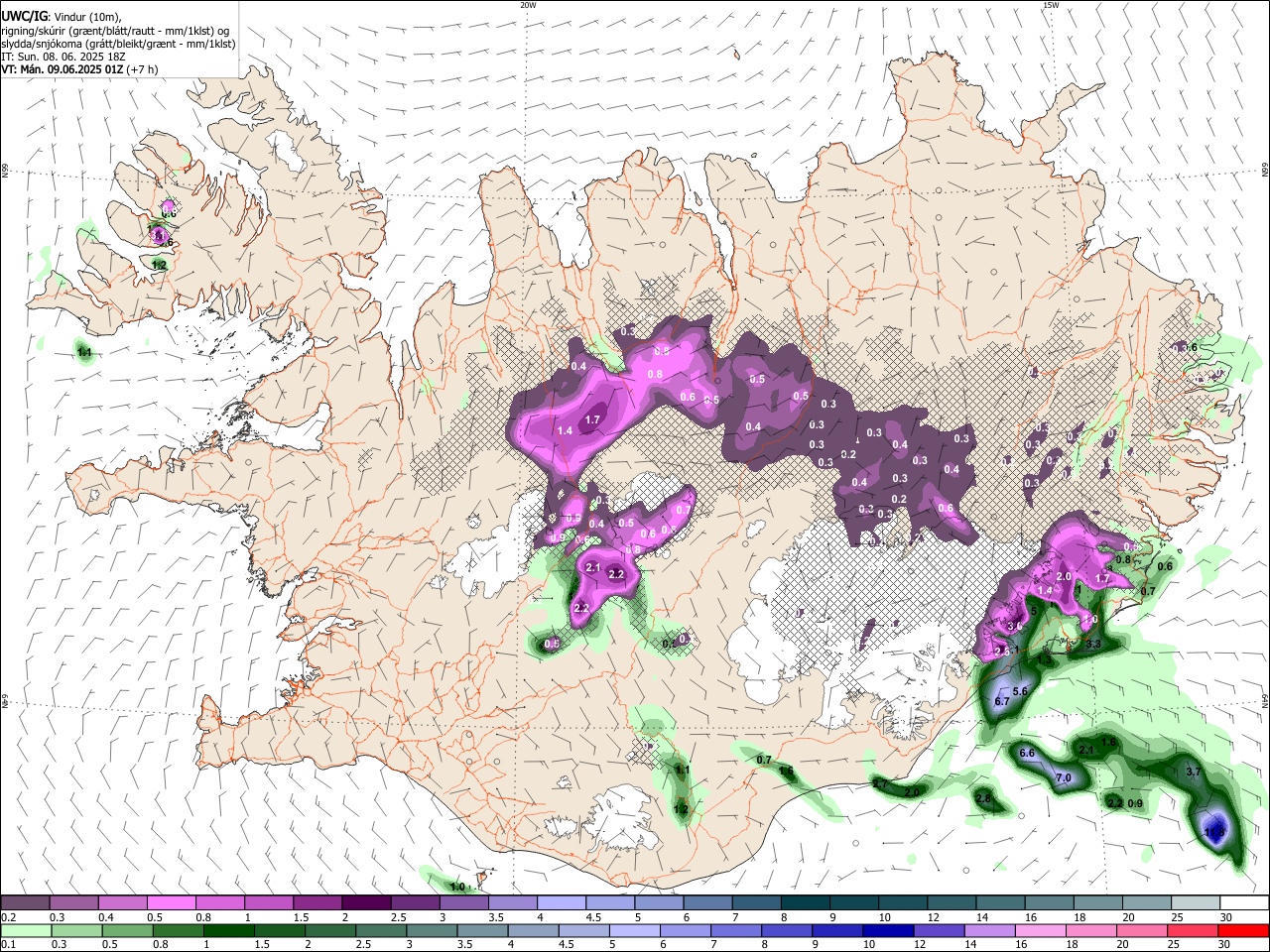Click the 3.3 rainfall value on the map
The height and width of the screenshot is (952, 1270).
1093,645
